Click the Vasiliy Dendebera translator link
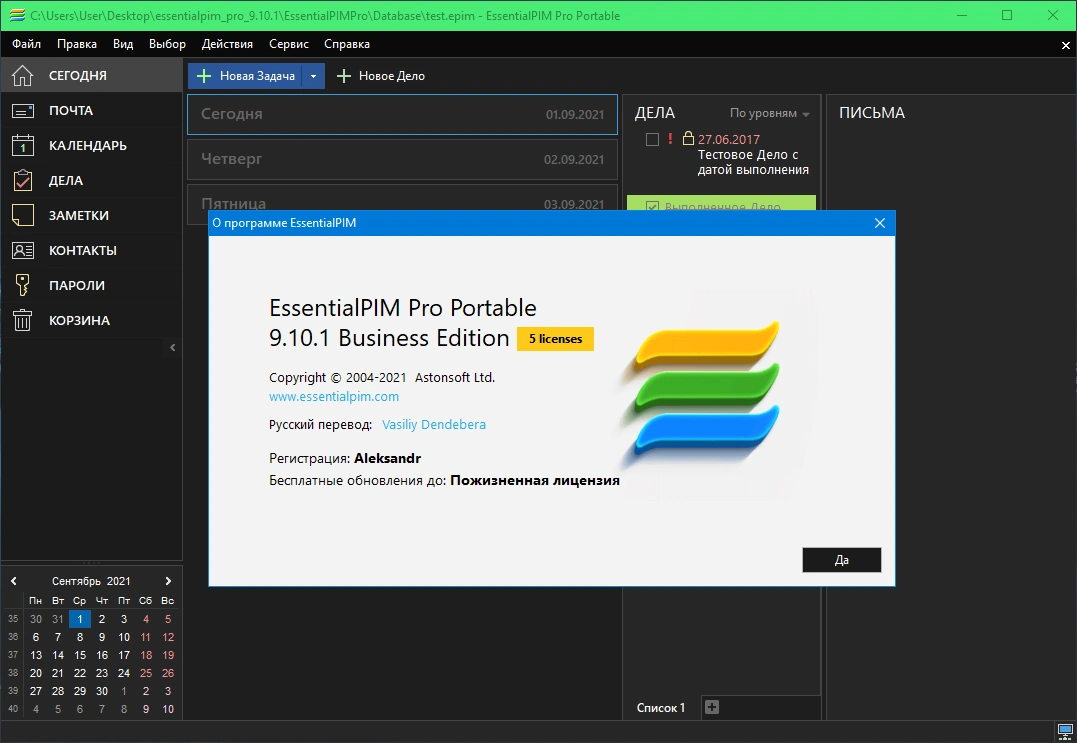Viewport: 1077px width, 743px height. pos(433,424)
